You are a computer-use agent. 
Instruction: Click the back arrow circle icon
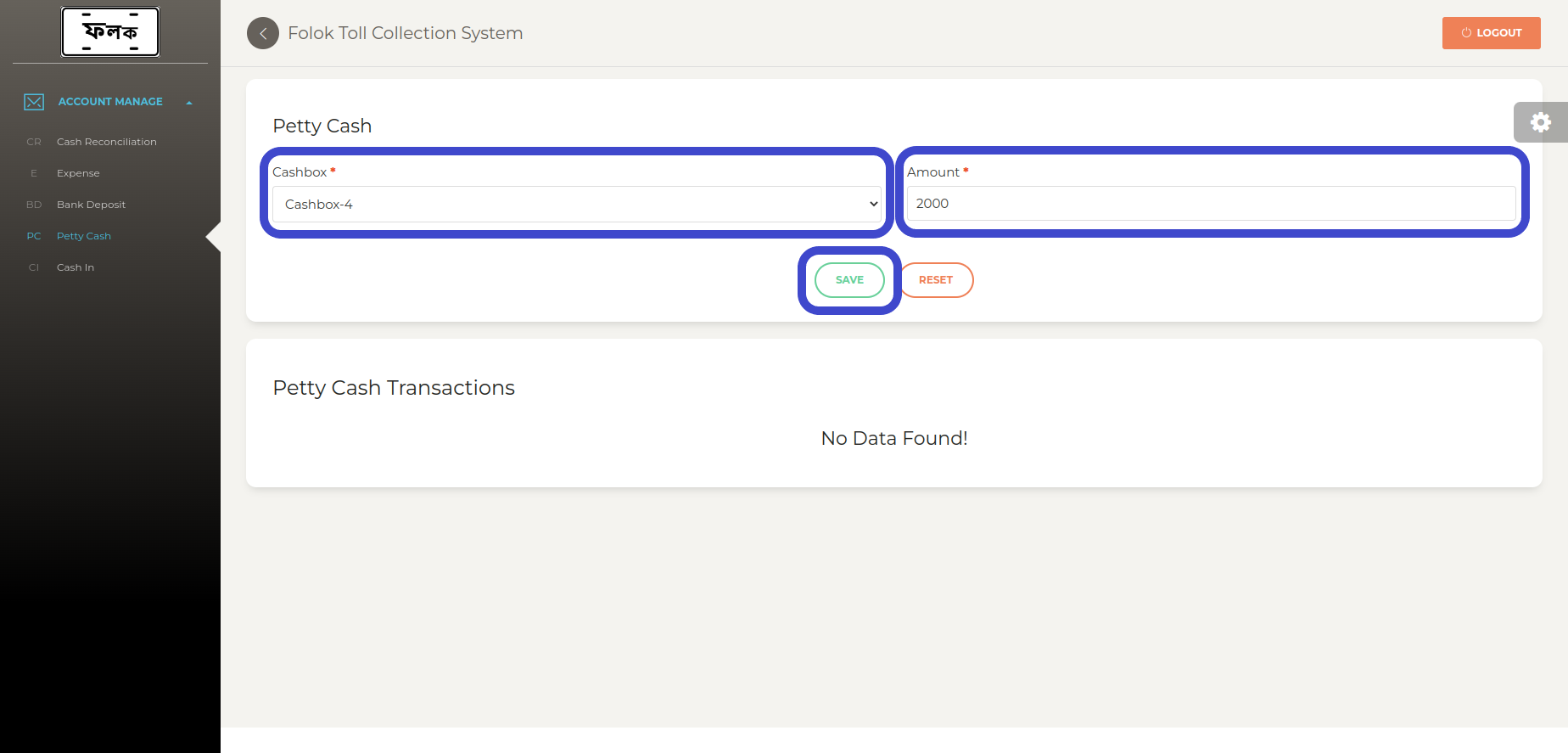[263, 33]
